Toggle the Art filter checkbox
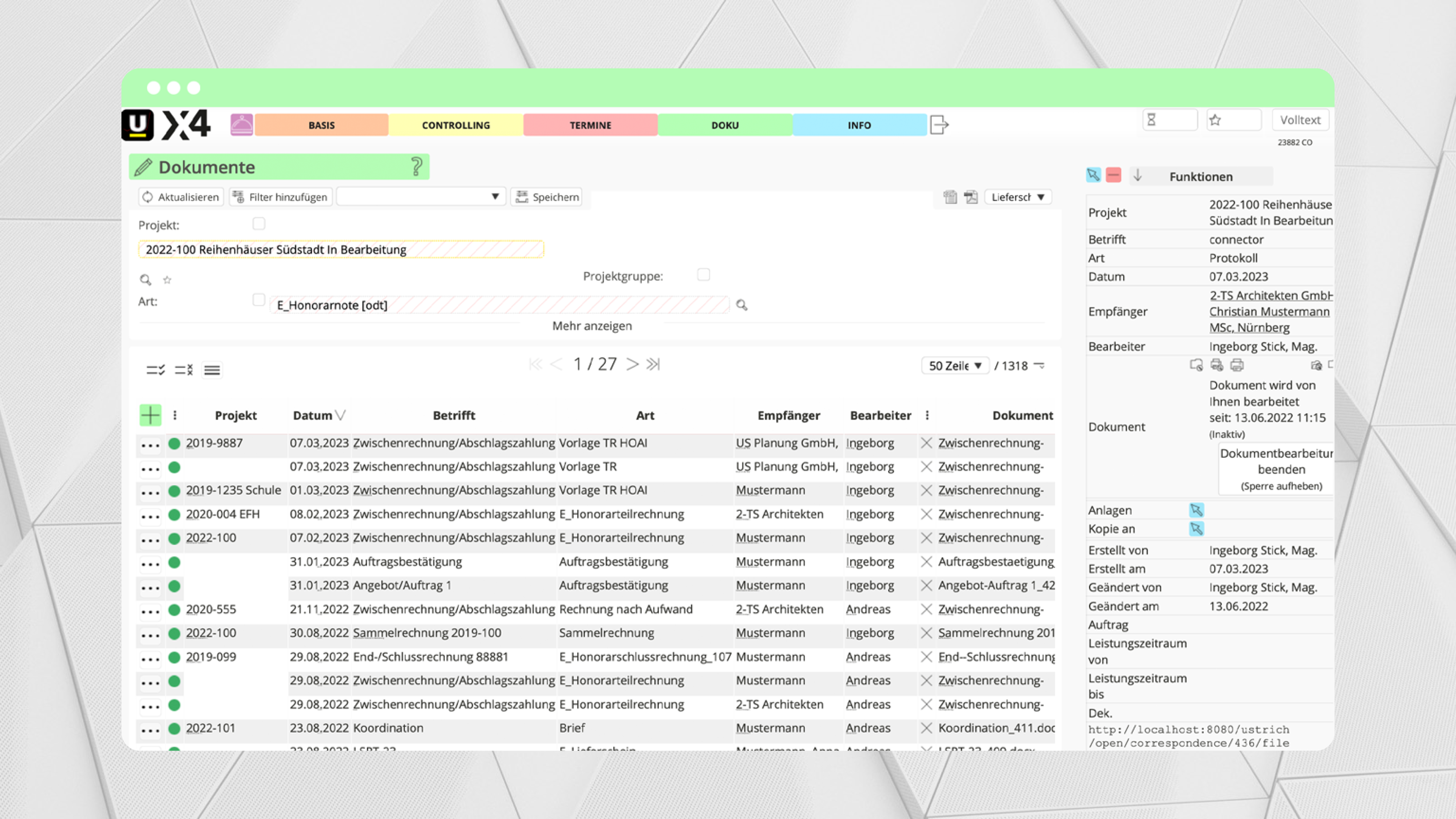Image resolution: width=1456 pixels, height=819 pixels. 259,300
